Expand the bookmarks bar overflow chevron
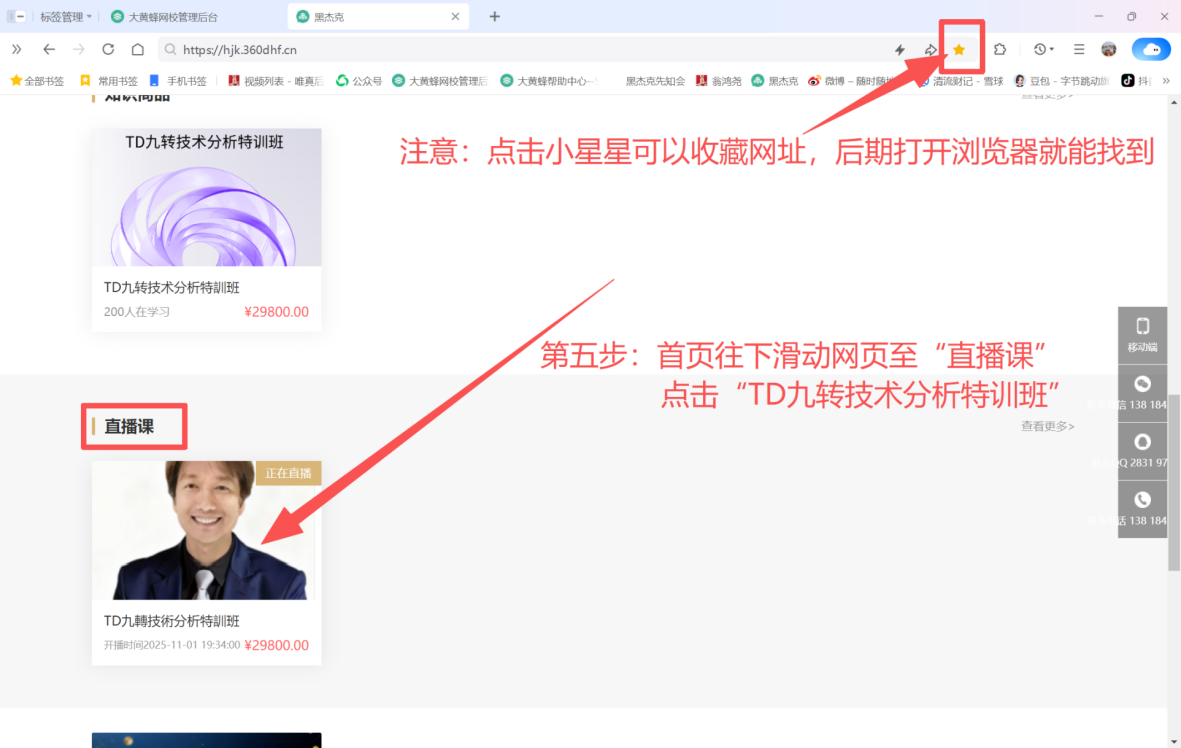This screenshot has height=748, width=1181. tap(1165, 81)
